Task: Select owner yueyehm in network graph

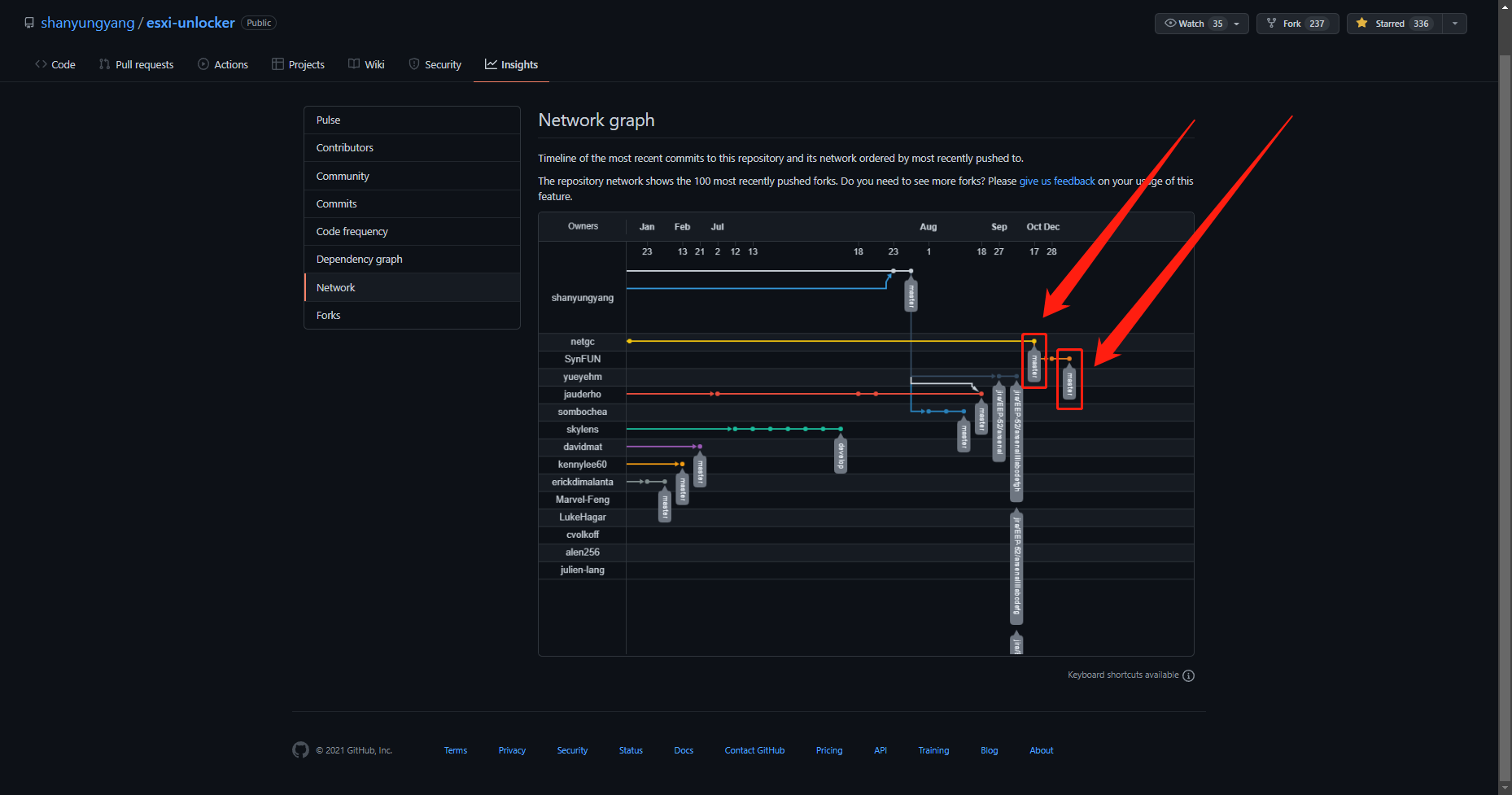Action: (x=583, y=377)
